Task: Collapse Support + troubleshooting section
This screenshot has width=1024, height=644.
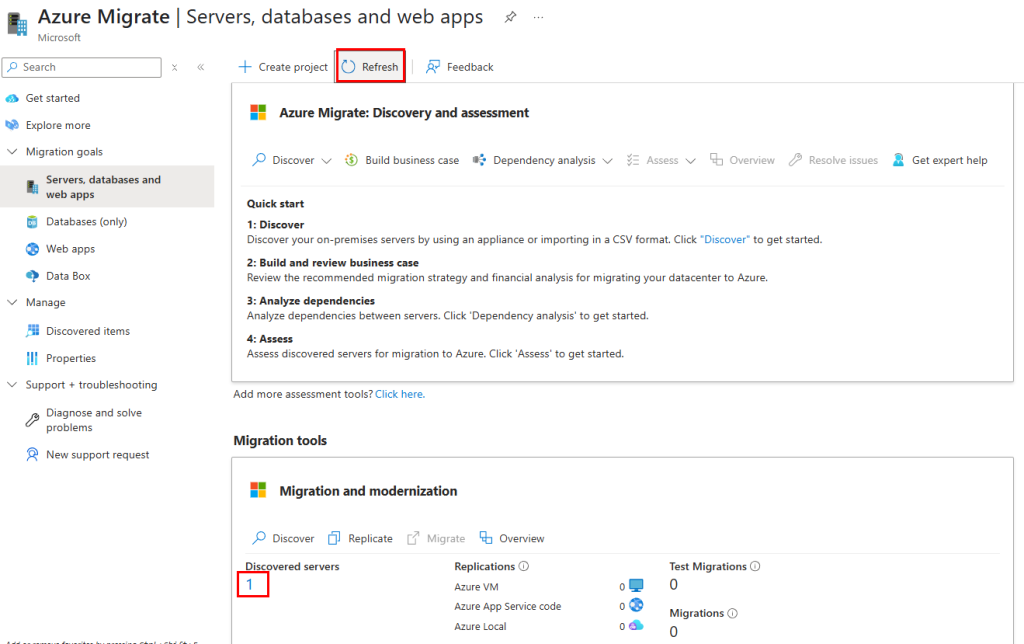Action: (12, 385)
